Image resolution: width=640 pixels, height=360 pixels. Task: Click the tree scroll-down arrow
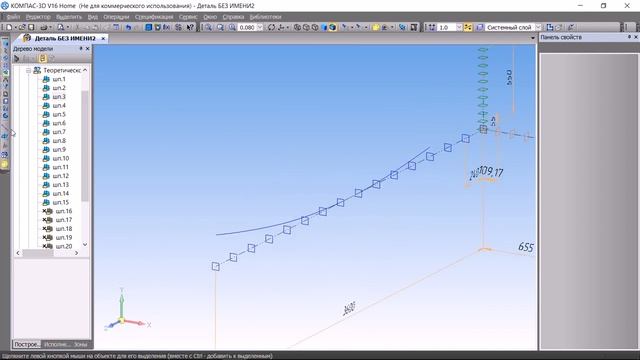(85, 244)
